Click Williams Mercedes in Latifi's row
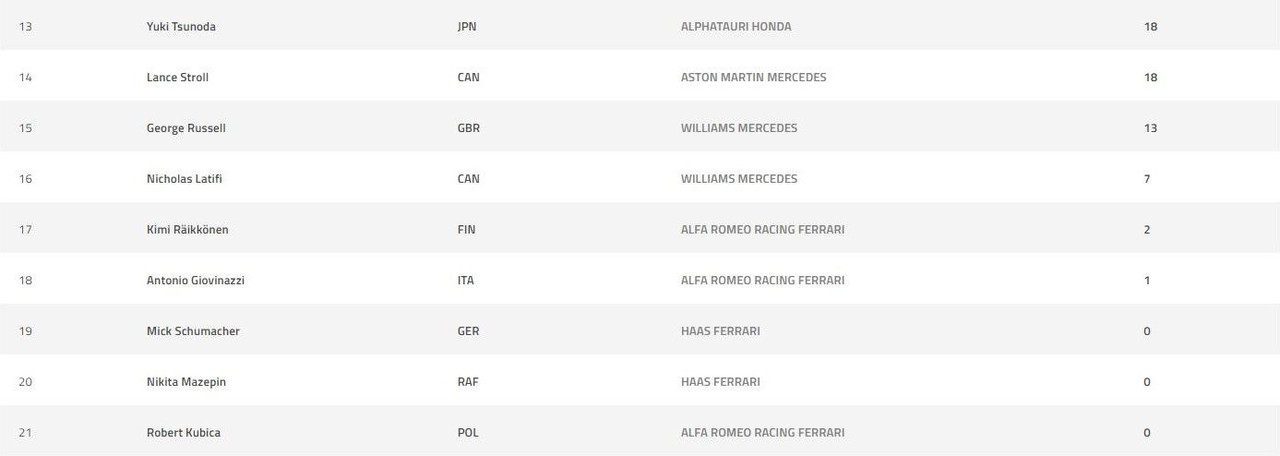Viewport: 1280px width, 456px height. tap(739, 179)
